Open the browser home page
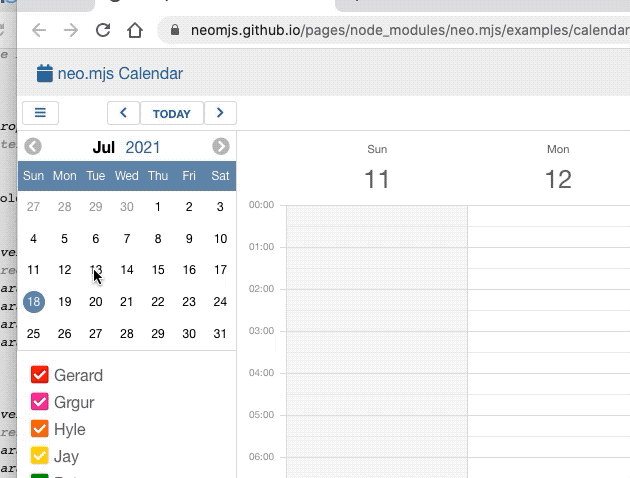The width and height of the screenshot is (630, 478). tap(135, 30)
